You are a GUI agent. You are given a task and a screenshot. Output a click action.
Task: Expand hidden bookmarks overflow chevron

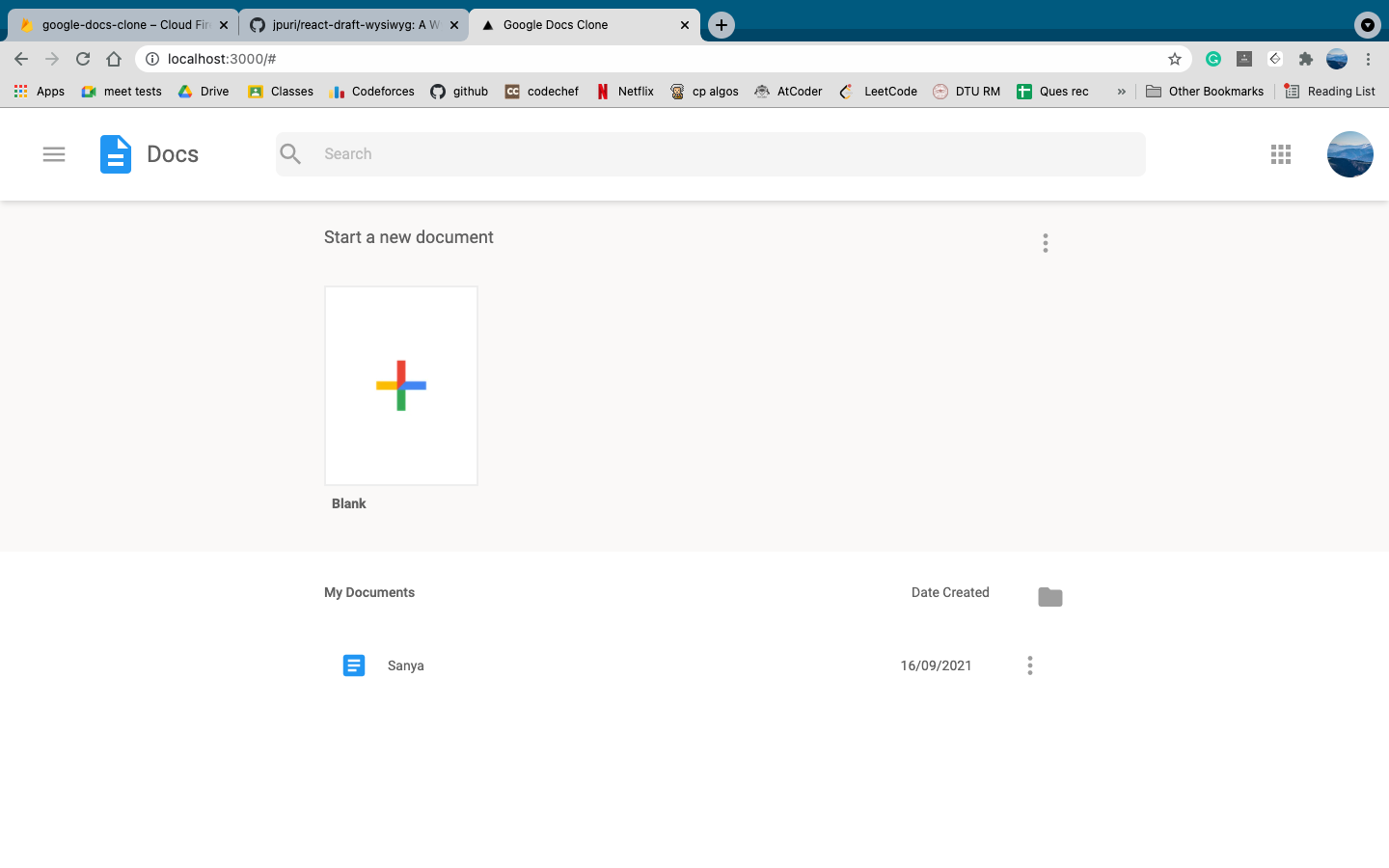[1121, 92]
